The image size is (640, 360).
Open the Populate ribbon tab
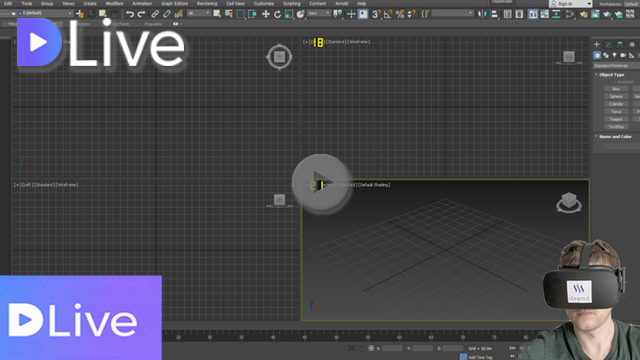153,24
